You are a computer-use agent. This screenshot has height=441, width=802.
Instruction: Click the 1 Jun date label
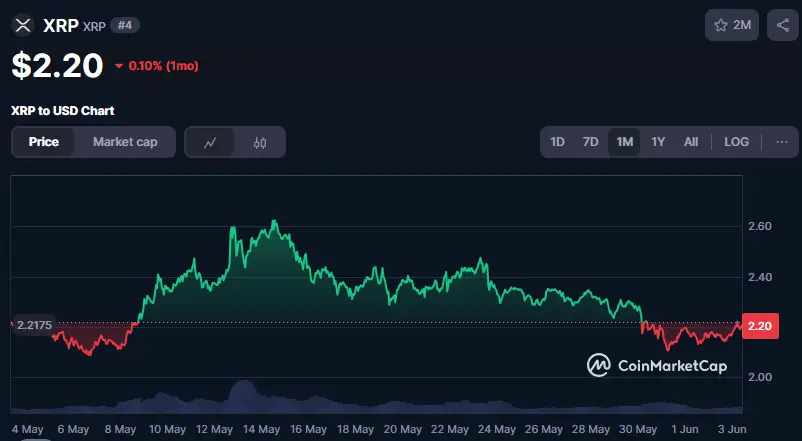pyautogui.click(x=684, y=429)
